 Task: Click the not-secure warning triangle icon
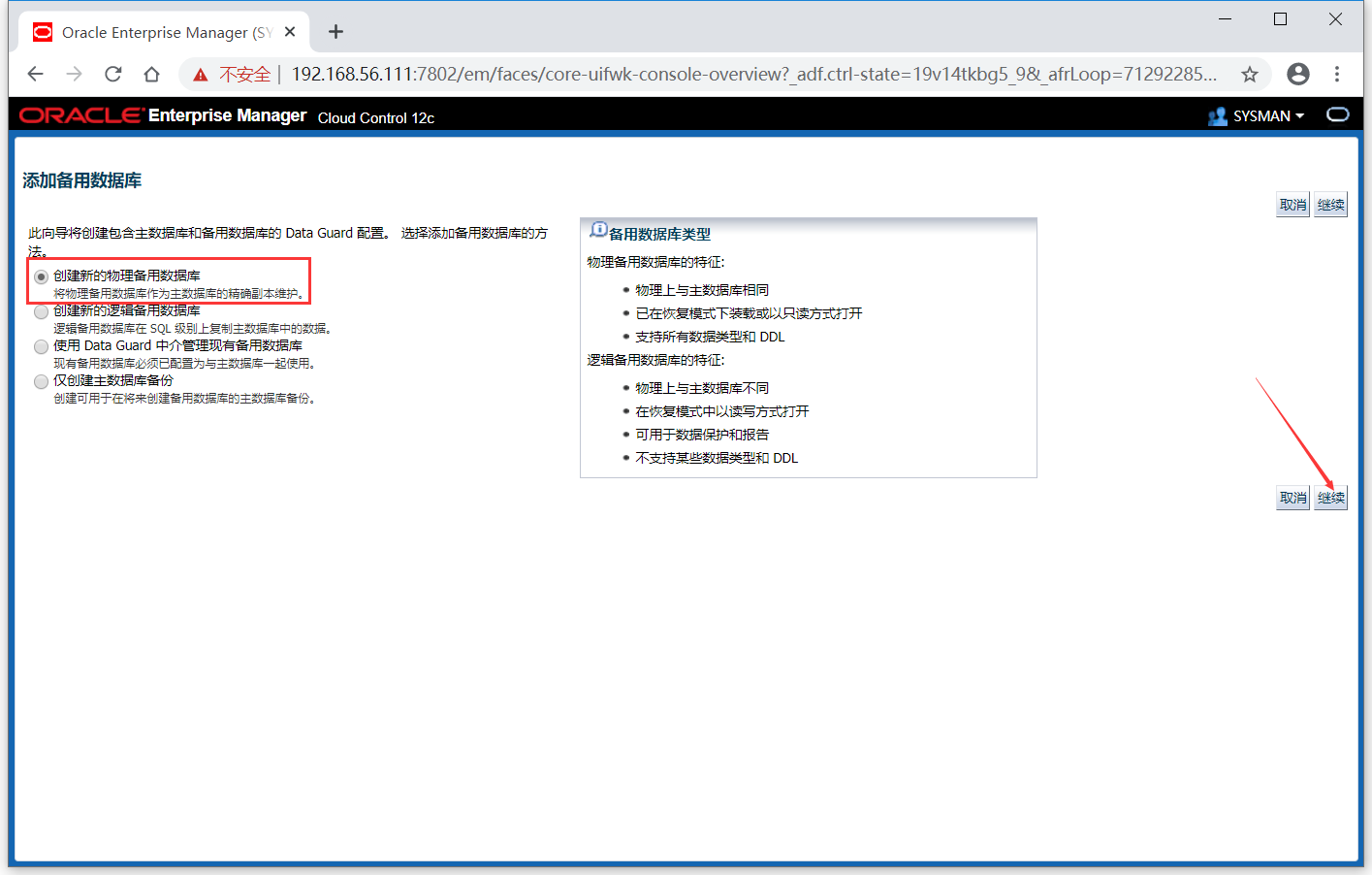[201, 75]
